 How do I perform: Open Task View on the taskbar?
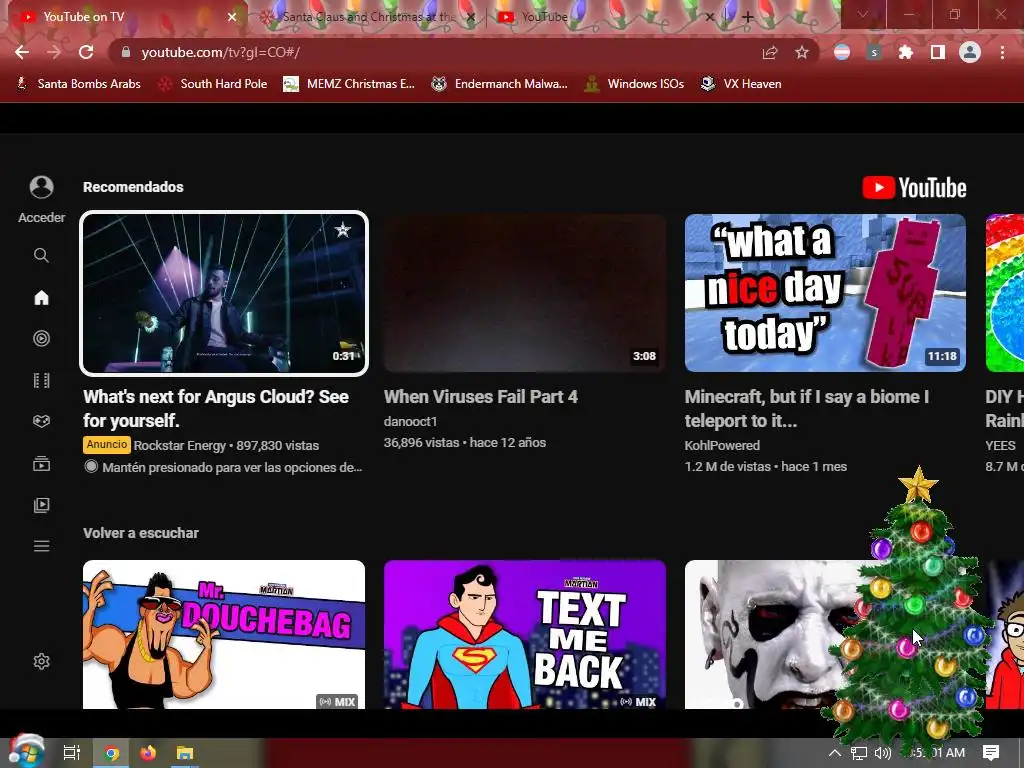[72, 753]
